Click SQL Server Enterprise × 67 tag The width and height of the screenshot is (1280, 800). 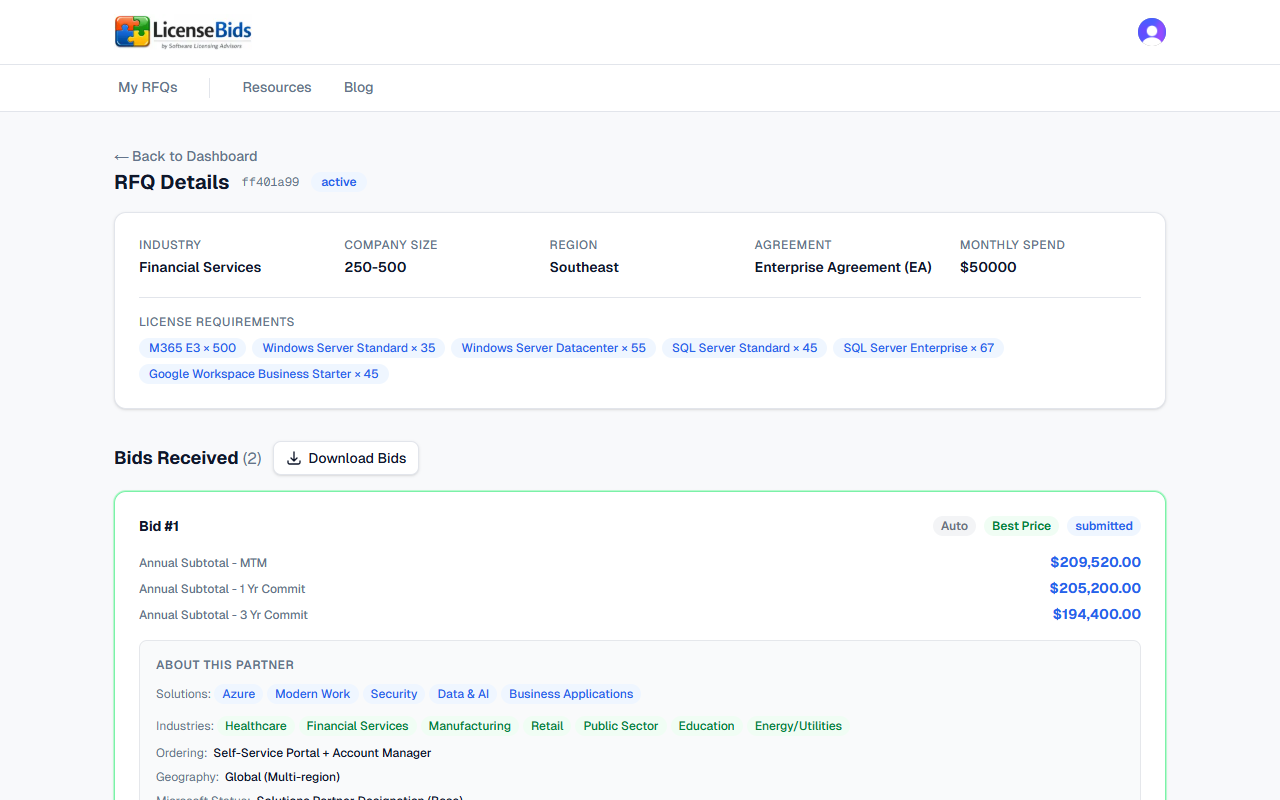pos(919,348)
